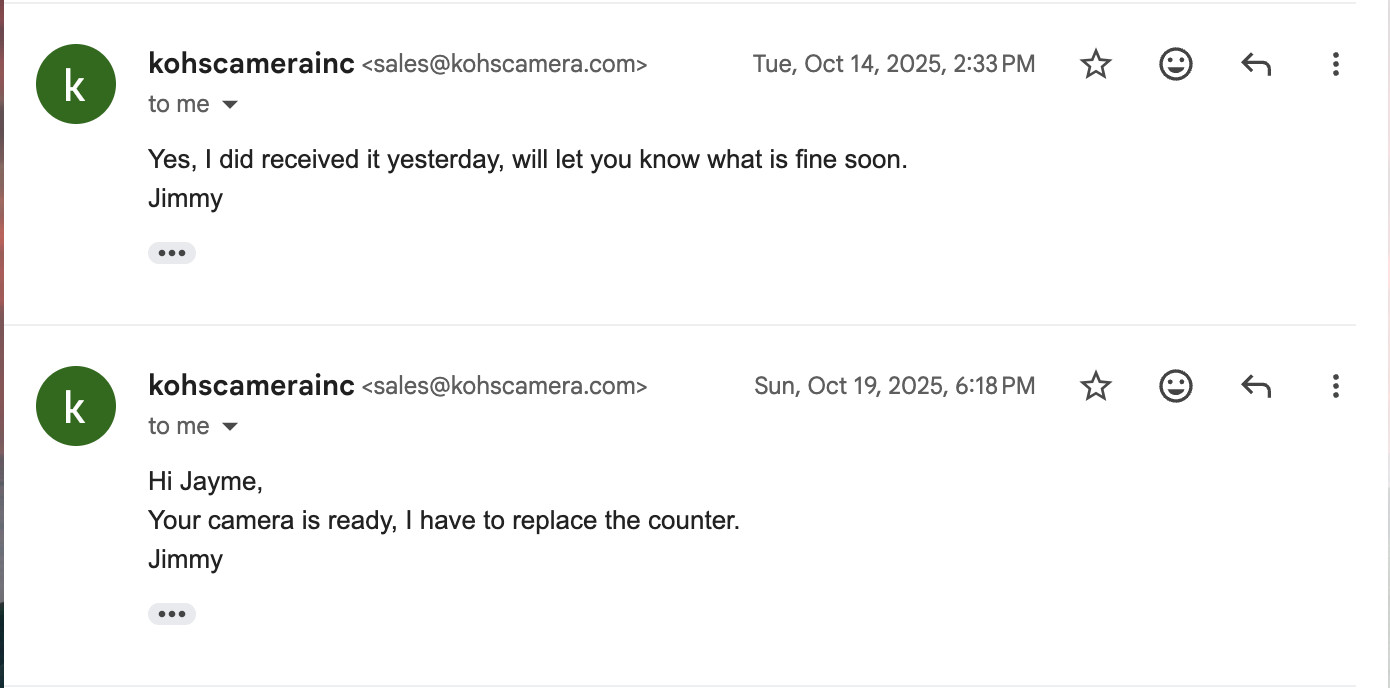This screenshot has width=1390, height=688.
Task: Add emoji reaction to Oct 19 message
Action: coord(1175,386)
